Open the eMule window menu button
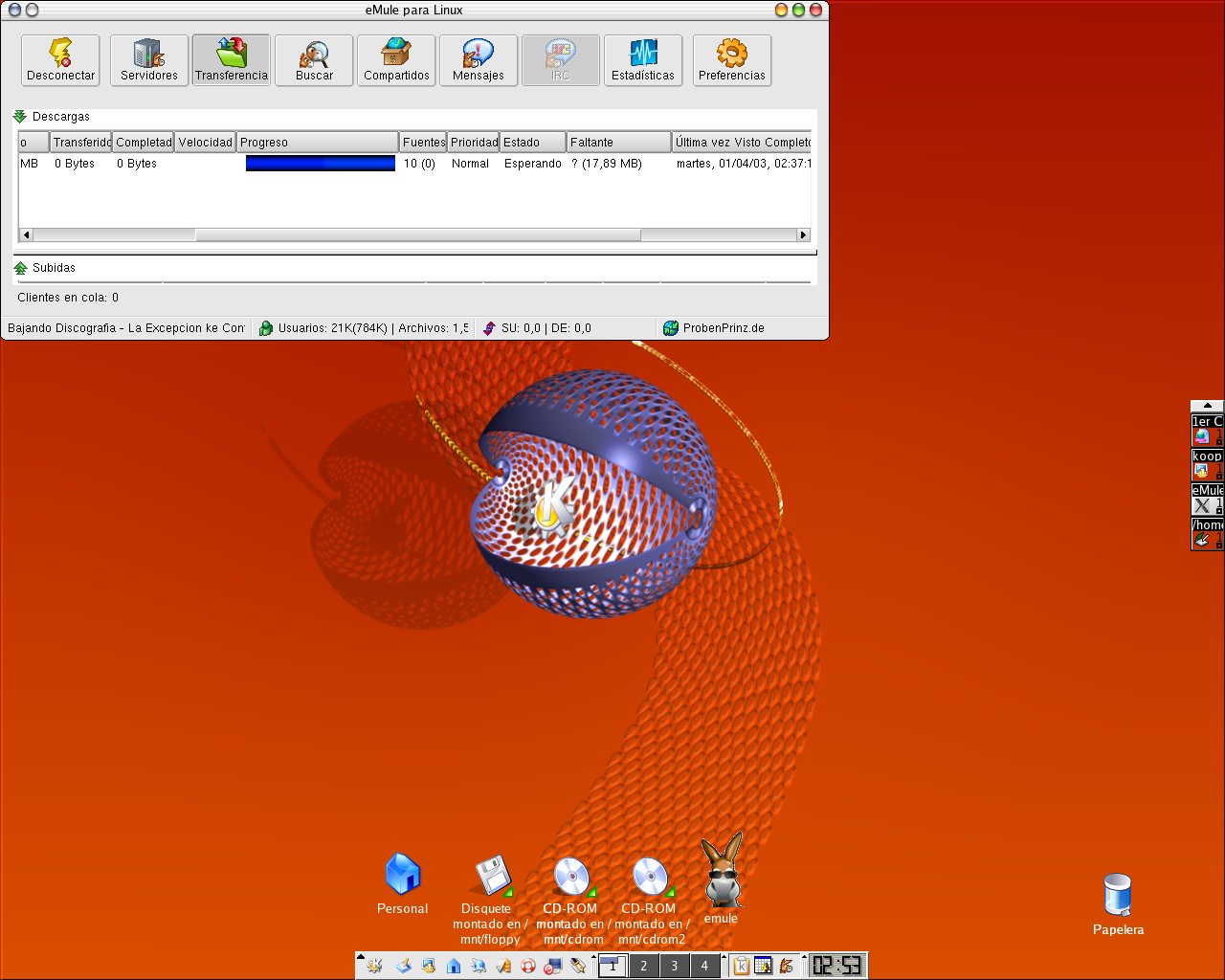1225x980 pixels. click(13, 10)
